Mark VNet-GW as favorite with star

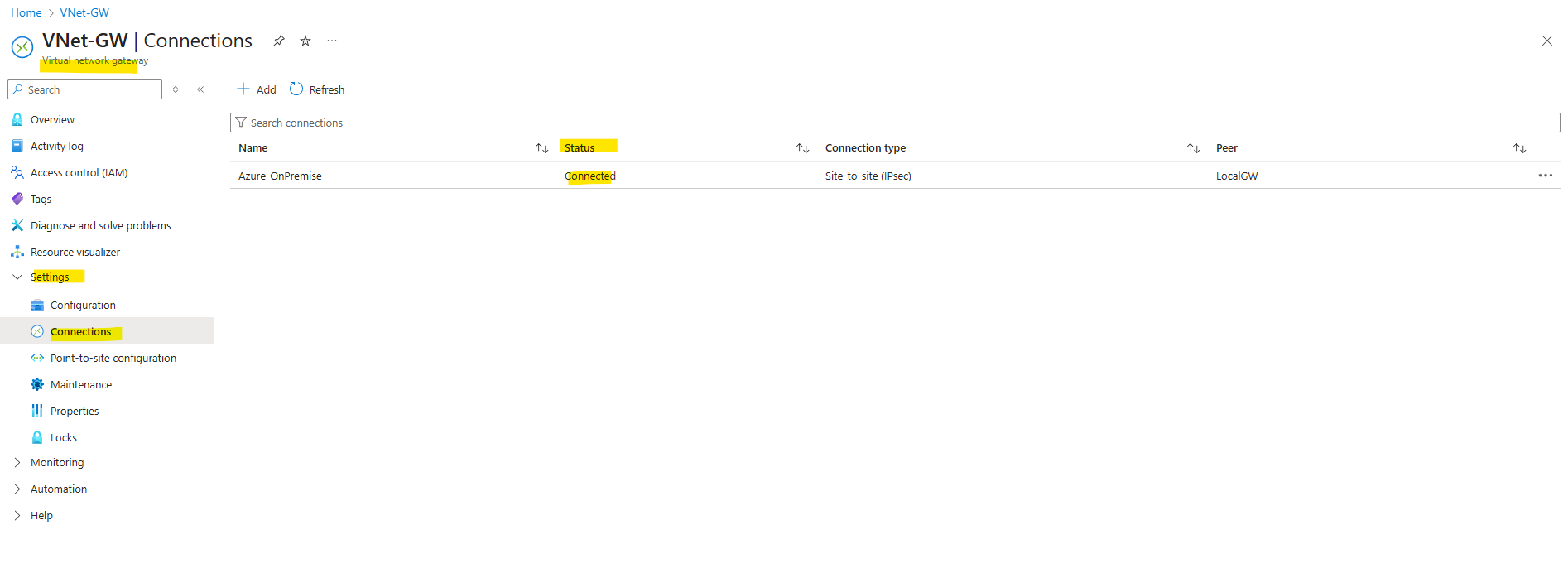tap(305, 41)
